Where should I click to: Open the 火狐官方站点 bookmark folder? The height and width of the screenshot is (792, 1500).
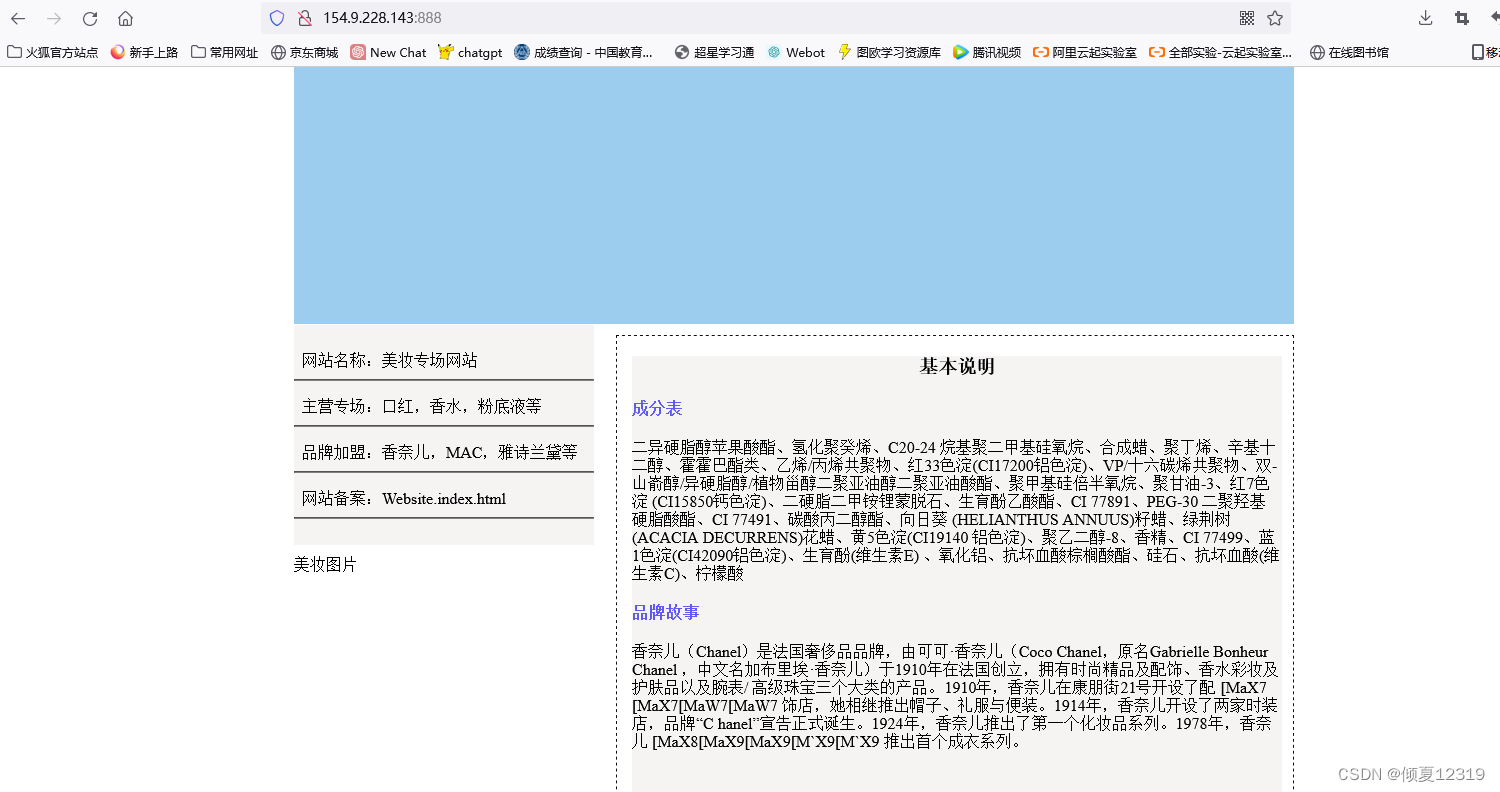[53, 52]
